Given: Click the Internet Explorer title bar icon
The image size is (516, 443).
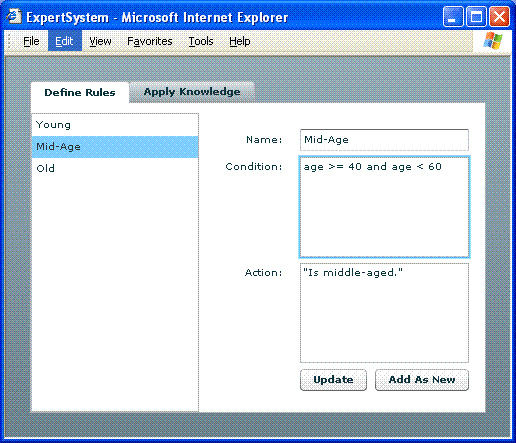Looking at the screenshot, I should (x=14, y=16).
